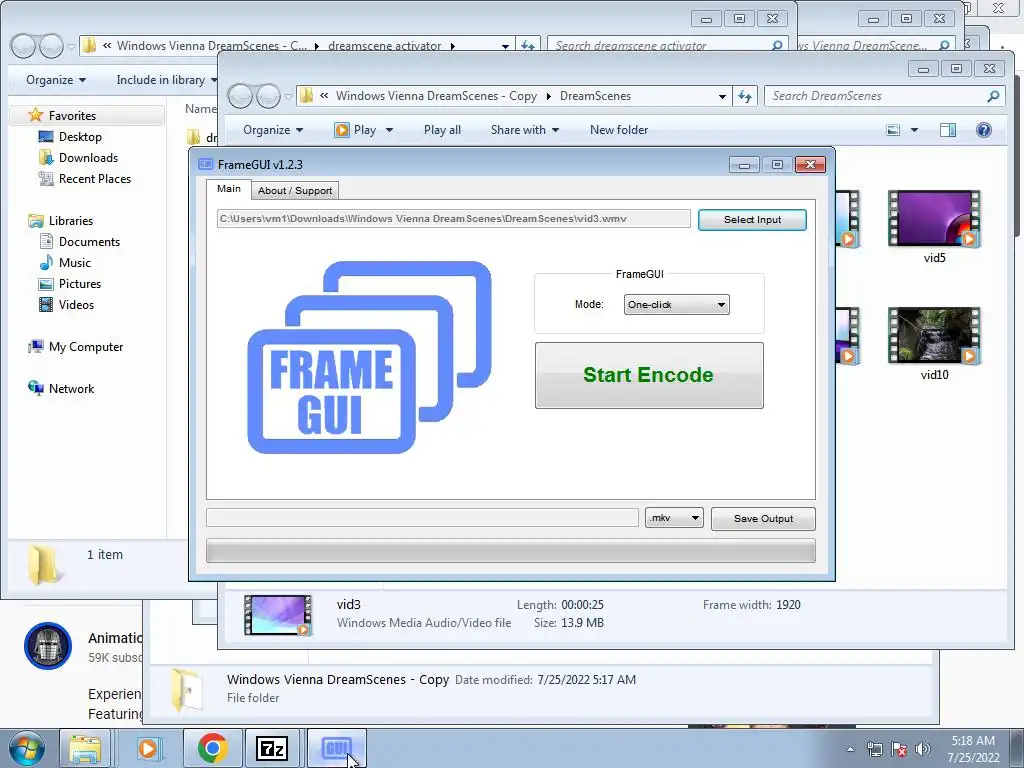Click the taskbar clock and date
The image size is (1024, 768).
pos(973,749)
